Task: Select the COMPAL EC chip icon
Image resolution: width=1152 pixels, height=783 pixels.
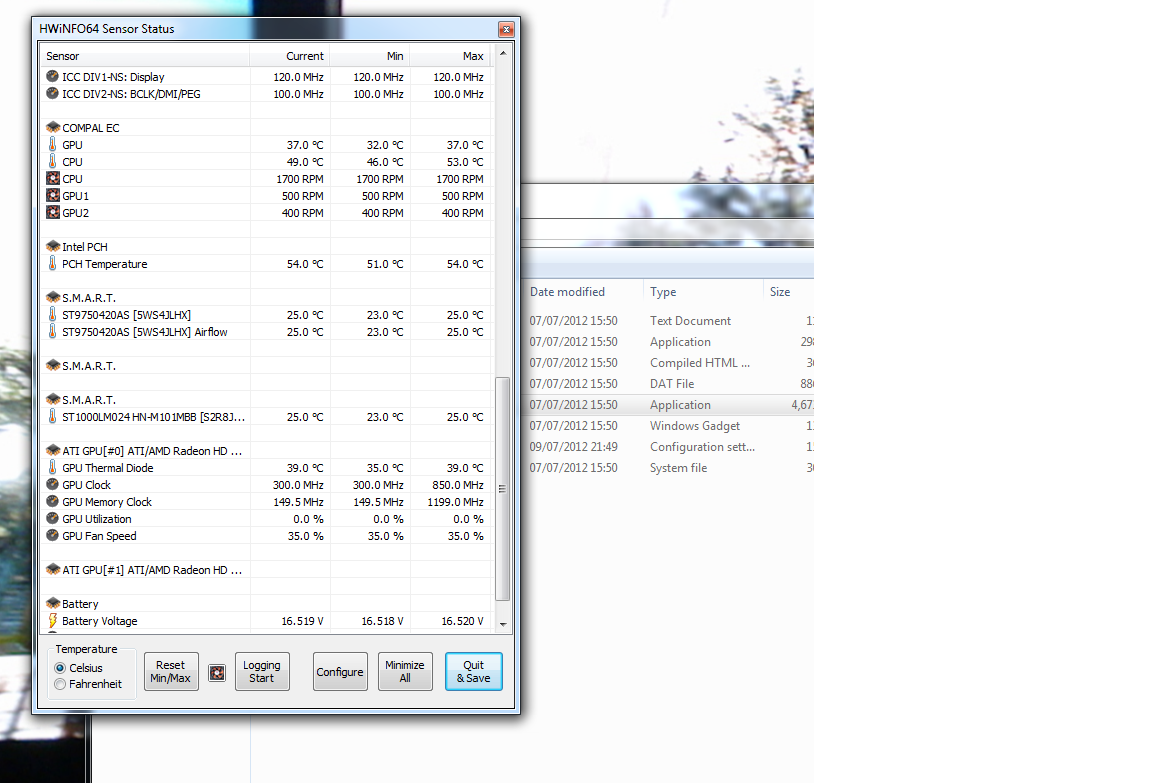Action: 53,127
